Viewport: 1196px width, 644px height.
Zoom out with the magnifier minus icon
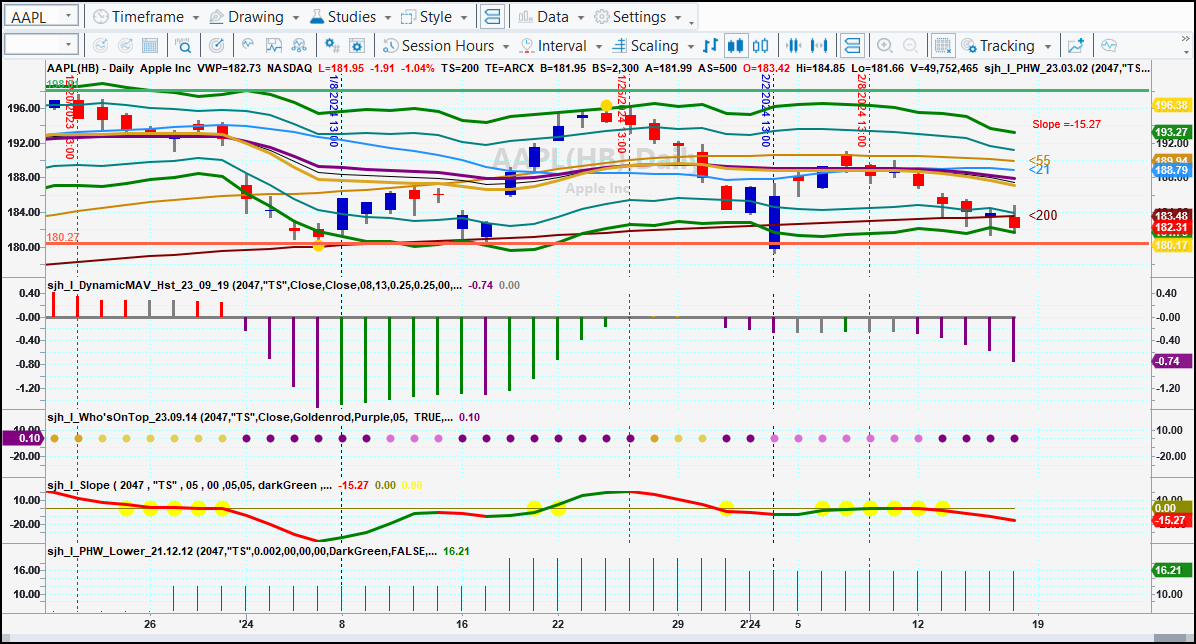pos(910,46)
